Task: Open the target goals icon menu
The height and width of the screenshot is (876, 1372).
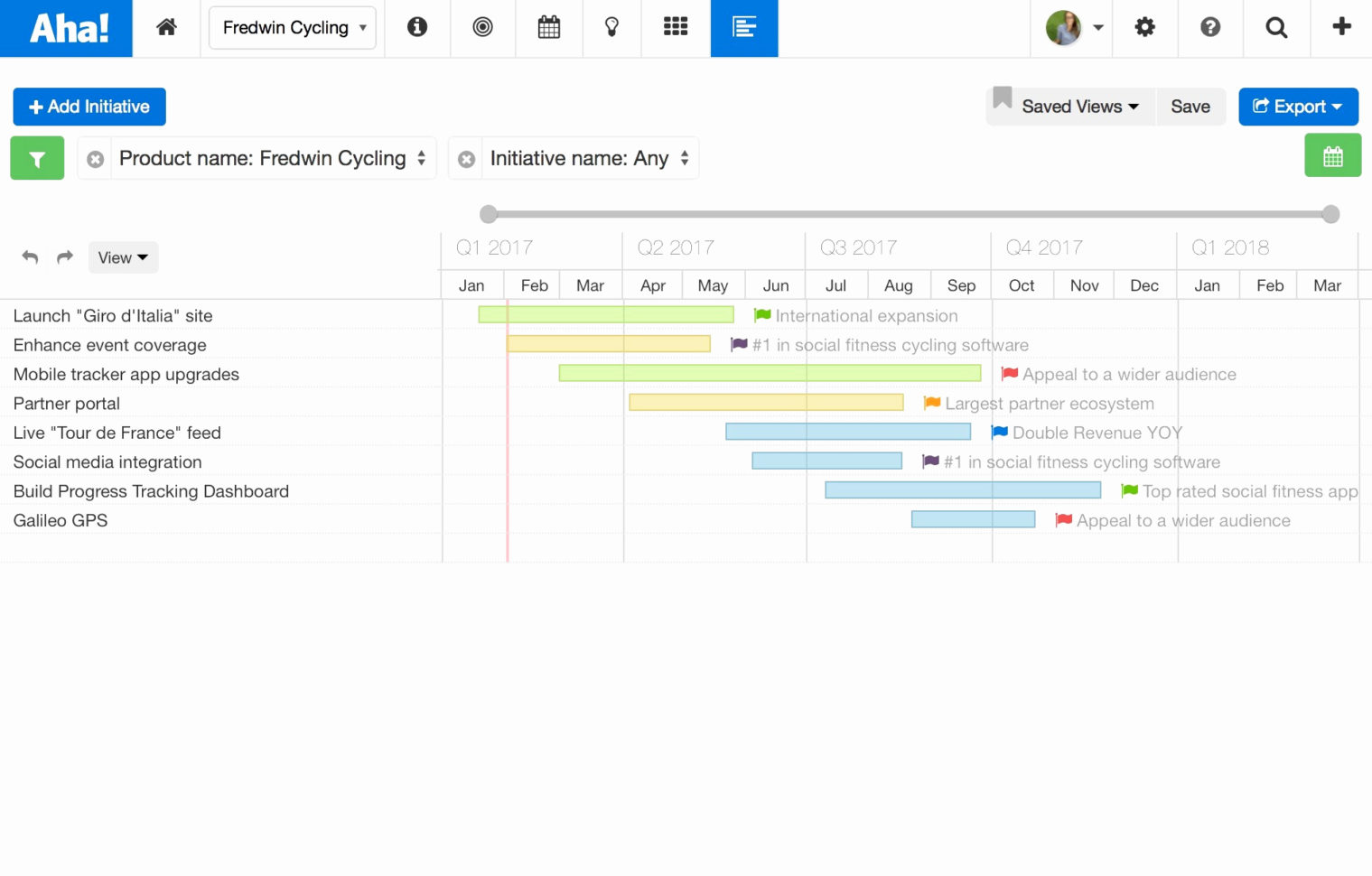Action: point(482,27)
